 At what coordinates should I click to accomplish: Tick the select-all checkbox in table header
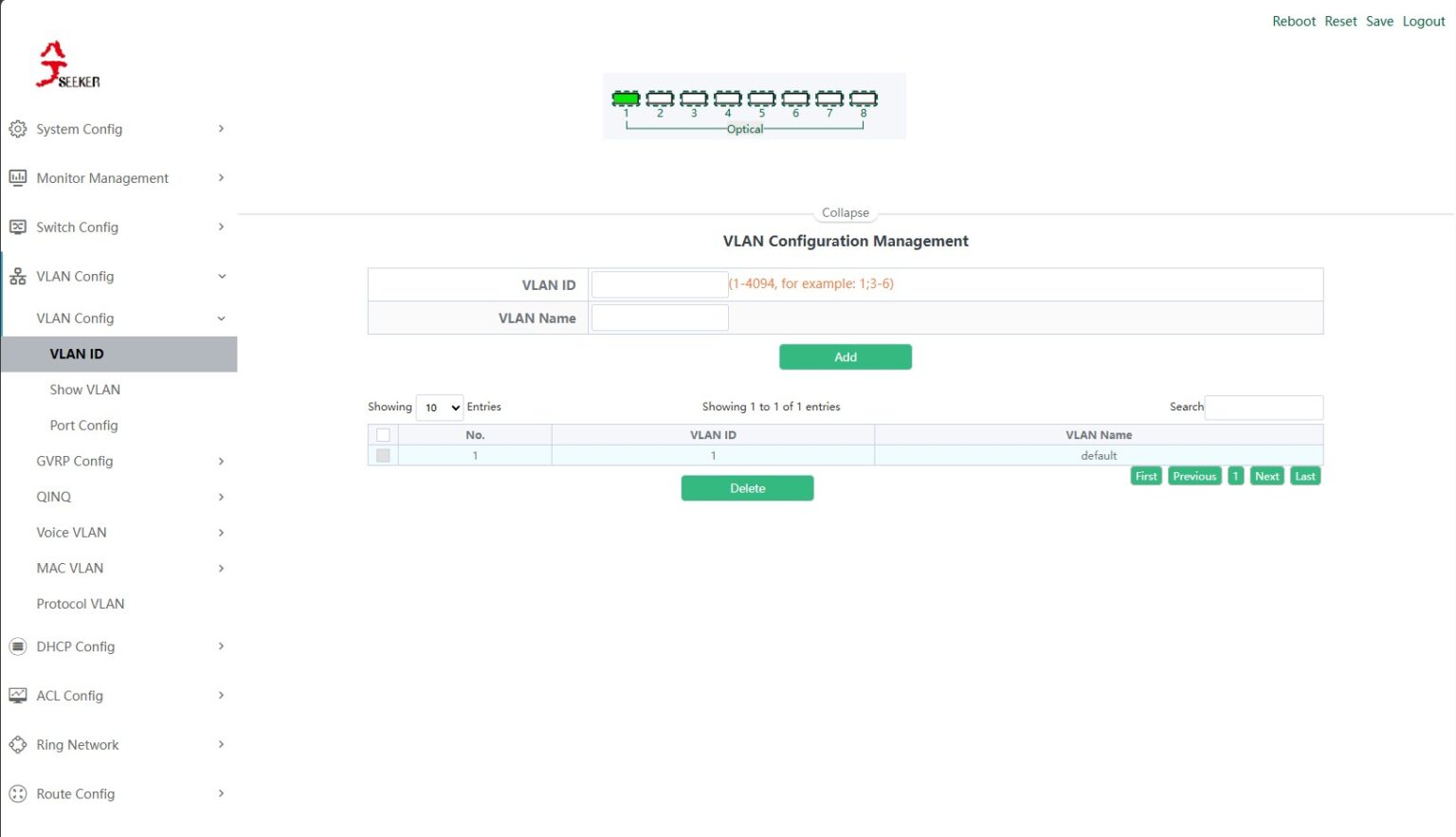[x=383, y=435]
